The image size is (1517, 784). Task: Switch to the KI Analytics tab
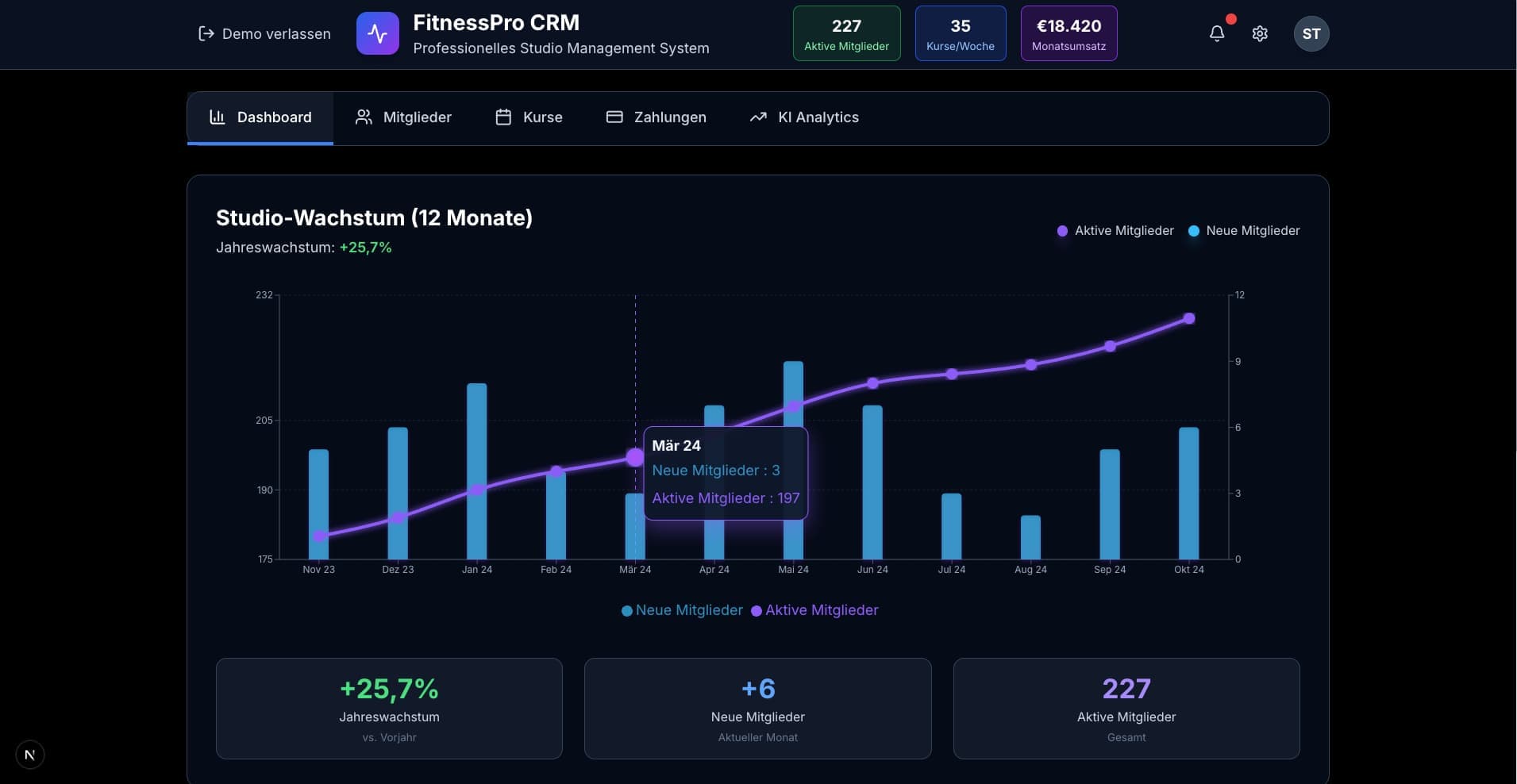(804, 117)
